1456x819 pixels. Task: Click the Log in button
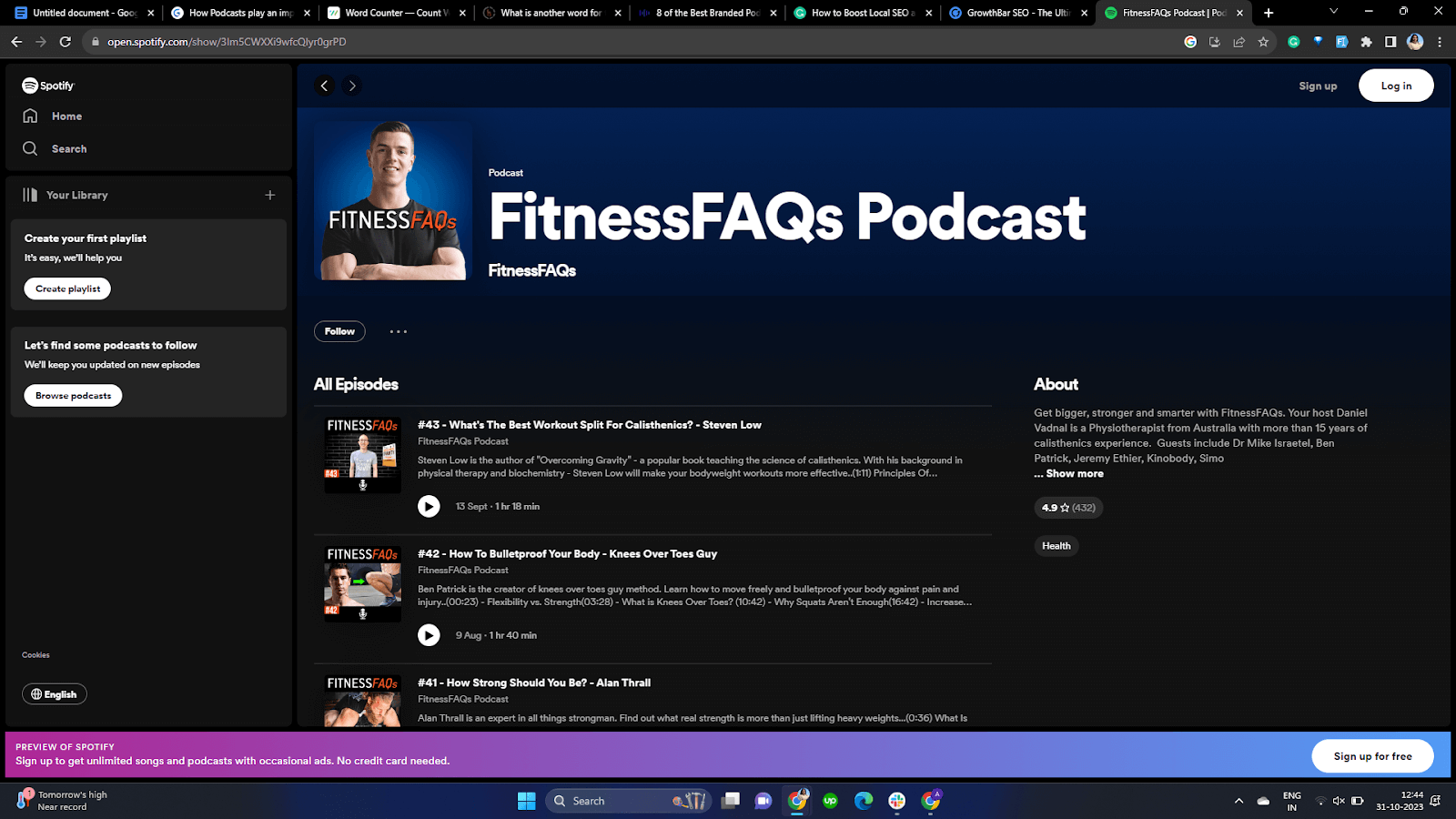(1395, 86)
